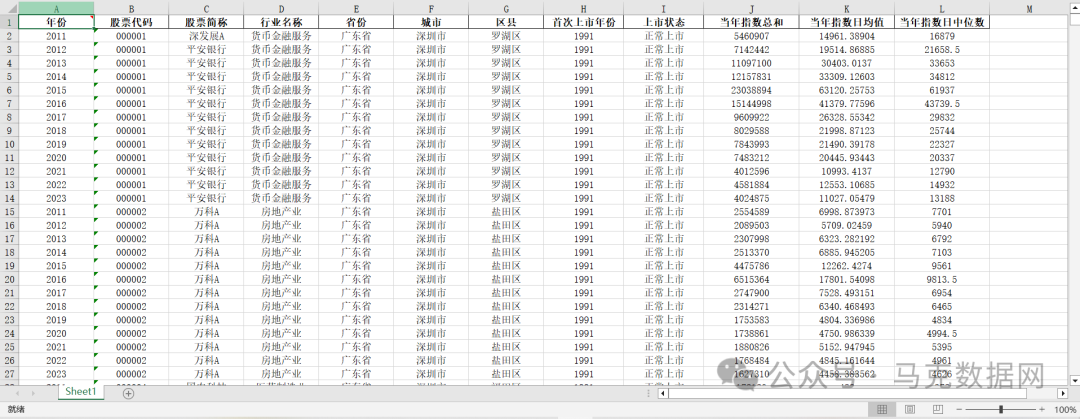Click the cell containing 深发展A

(x=206, y=36)
